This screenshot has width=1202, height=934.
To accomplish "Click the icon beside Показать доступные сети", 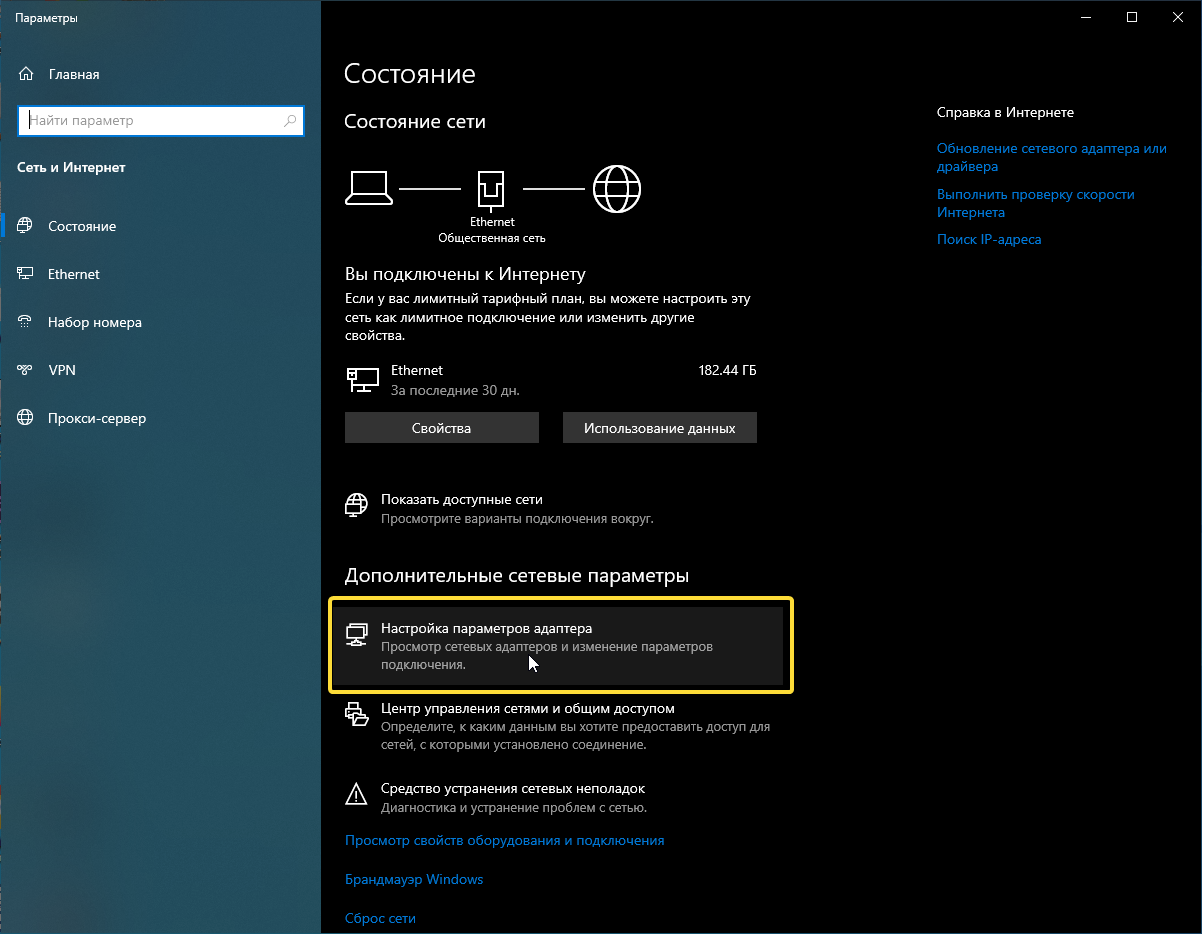I will coord(356,505).
